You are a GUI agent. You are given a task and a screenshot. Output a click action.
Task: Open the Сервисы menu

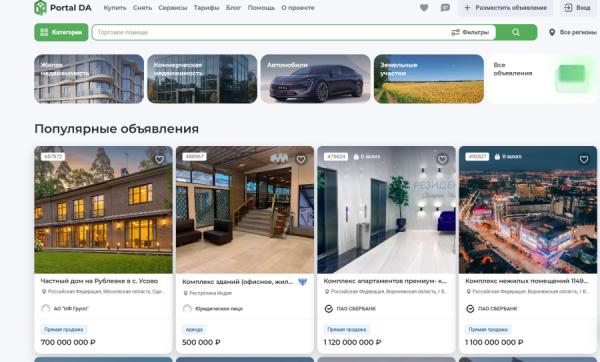pyautogui.click(x=173, y=8)
